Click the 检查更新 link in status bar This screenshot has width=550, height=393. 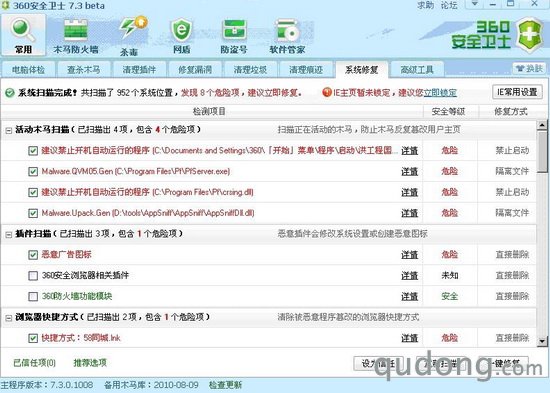click(x=225, y=385)
